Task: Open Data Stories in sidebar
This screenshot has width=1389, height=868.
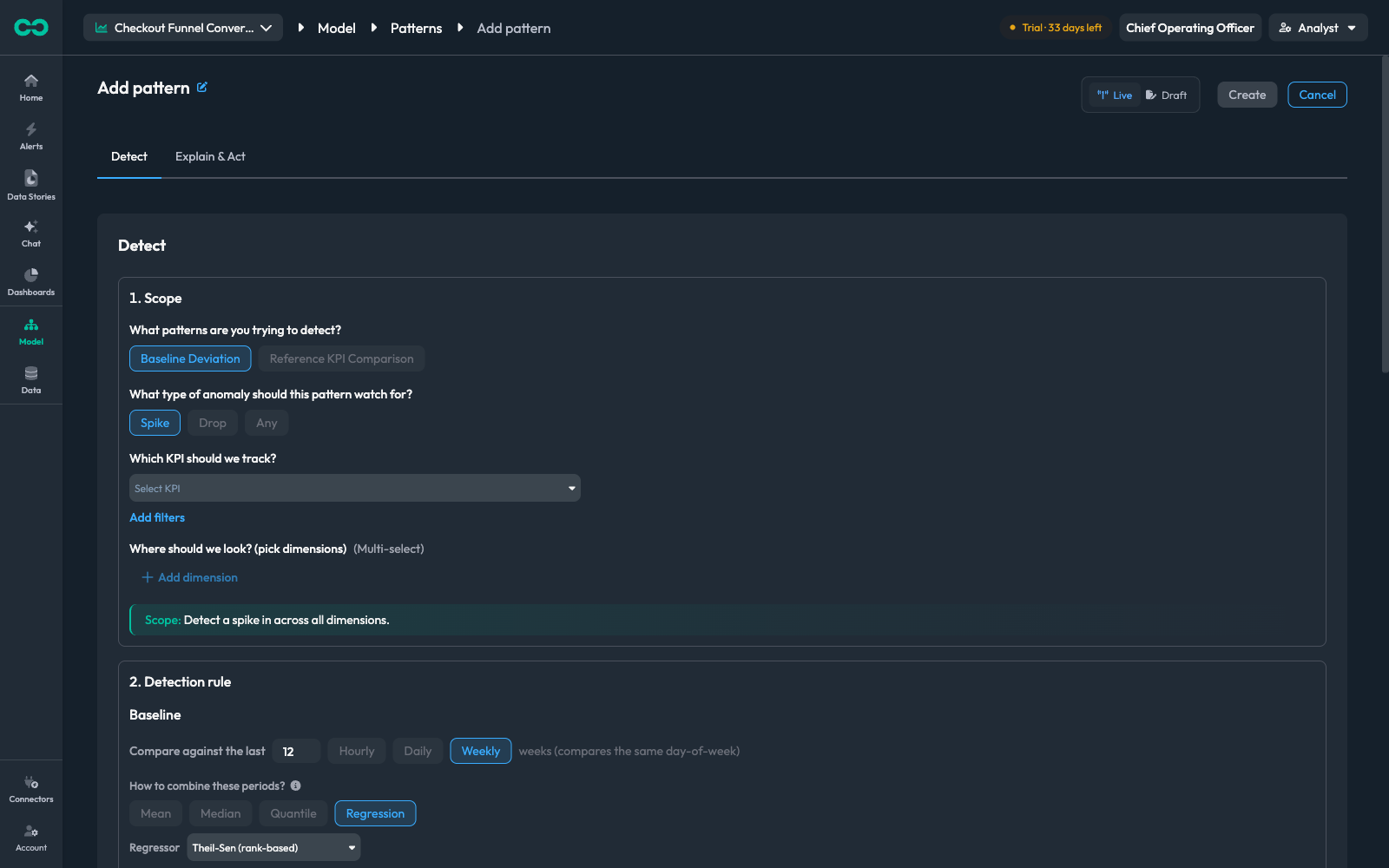Action: [31, 185]
